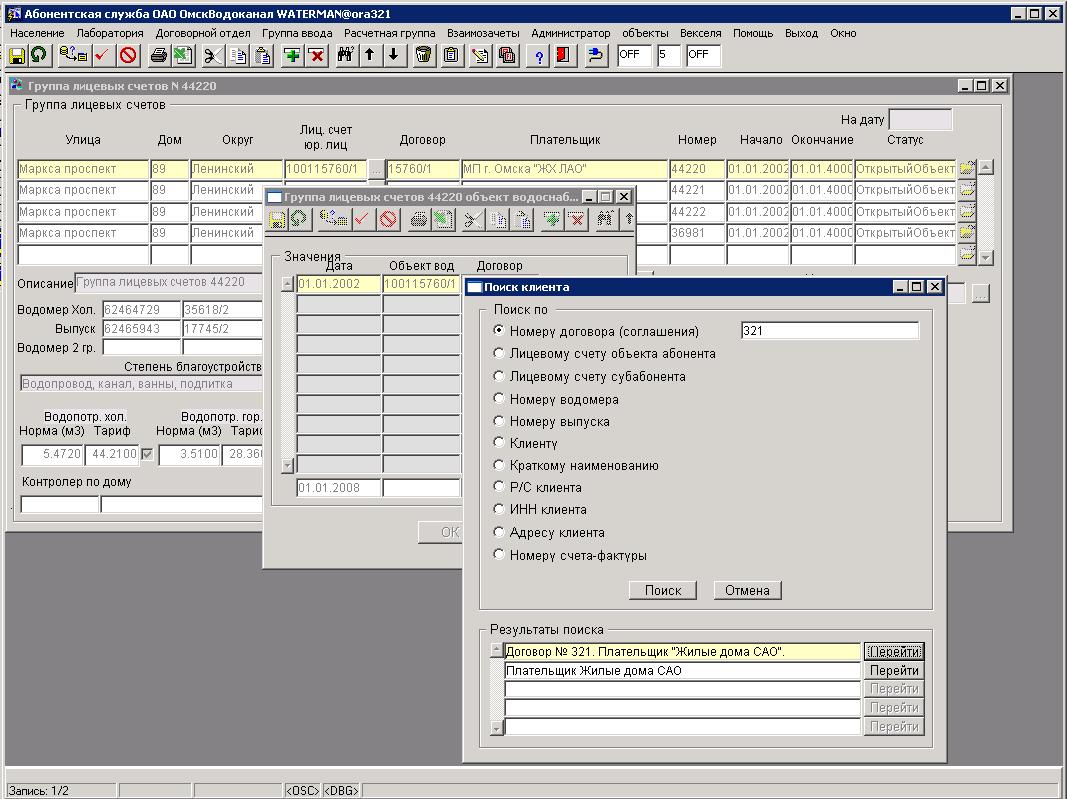Click the Save diskette icon in main toolbar
Viewport: 1067px width, 799px height.
[17, 55]
